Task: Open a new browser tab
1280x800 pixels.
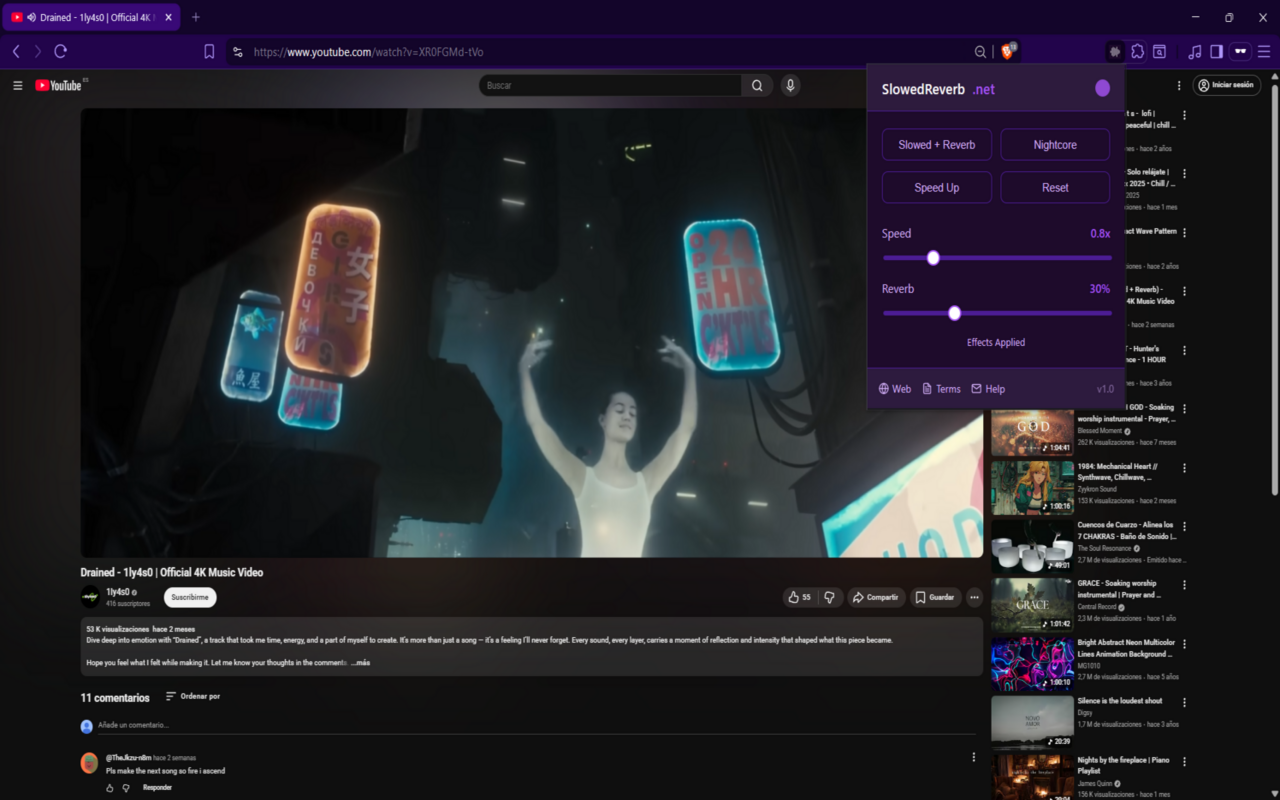Action: click(x=195, y=17)
